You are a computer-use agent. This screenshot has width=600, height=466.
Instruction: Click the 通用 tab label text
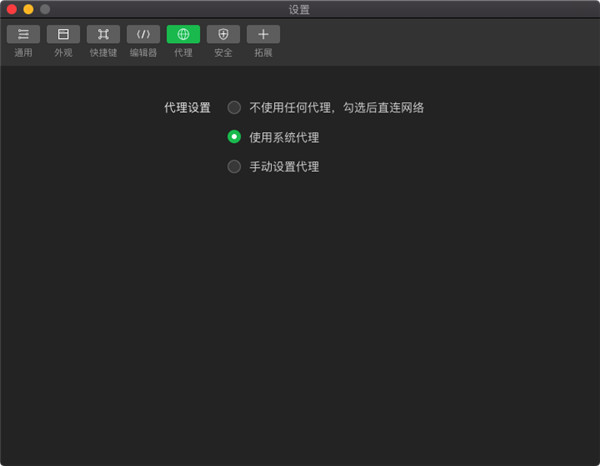(23, 52)
